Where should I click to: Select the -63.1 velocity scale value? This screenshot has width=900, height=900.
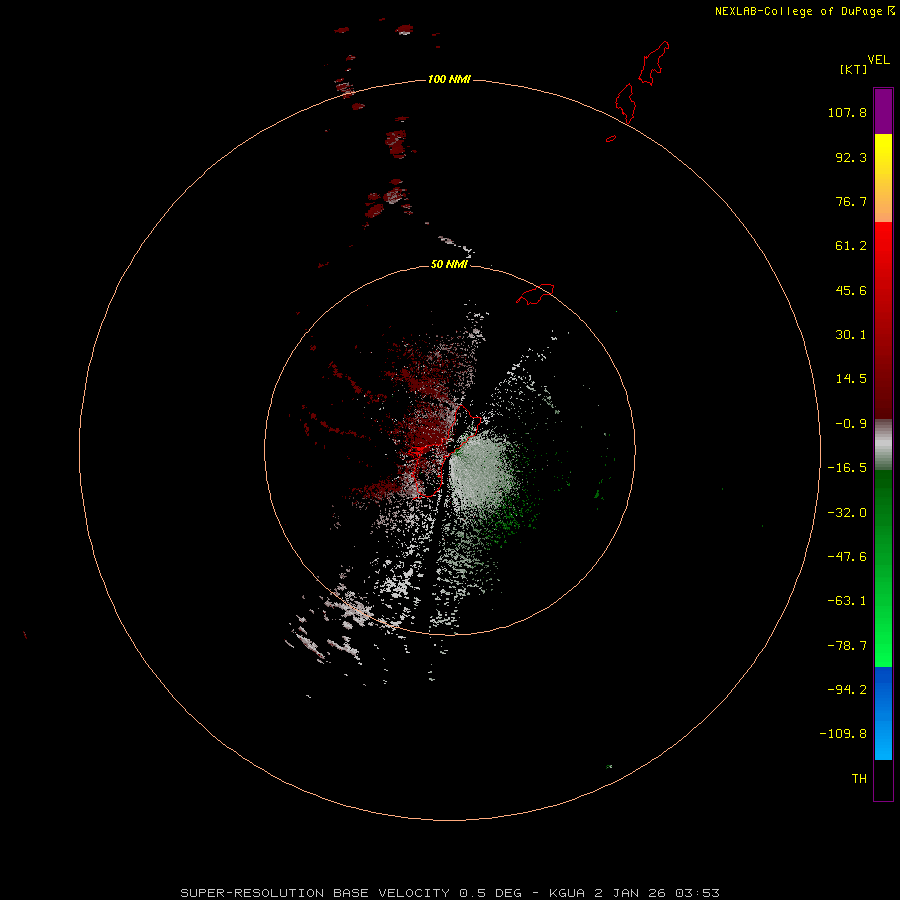[847, 601]
